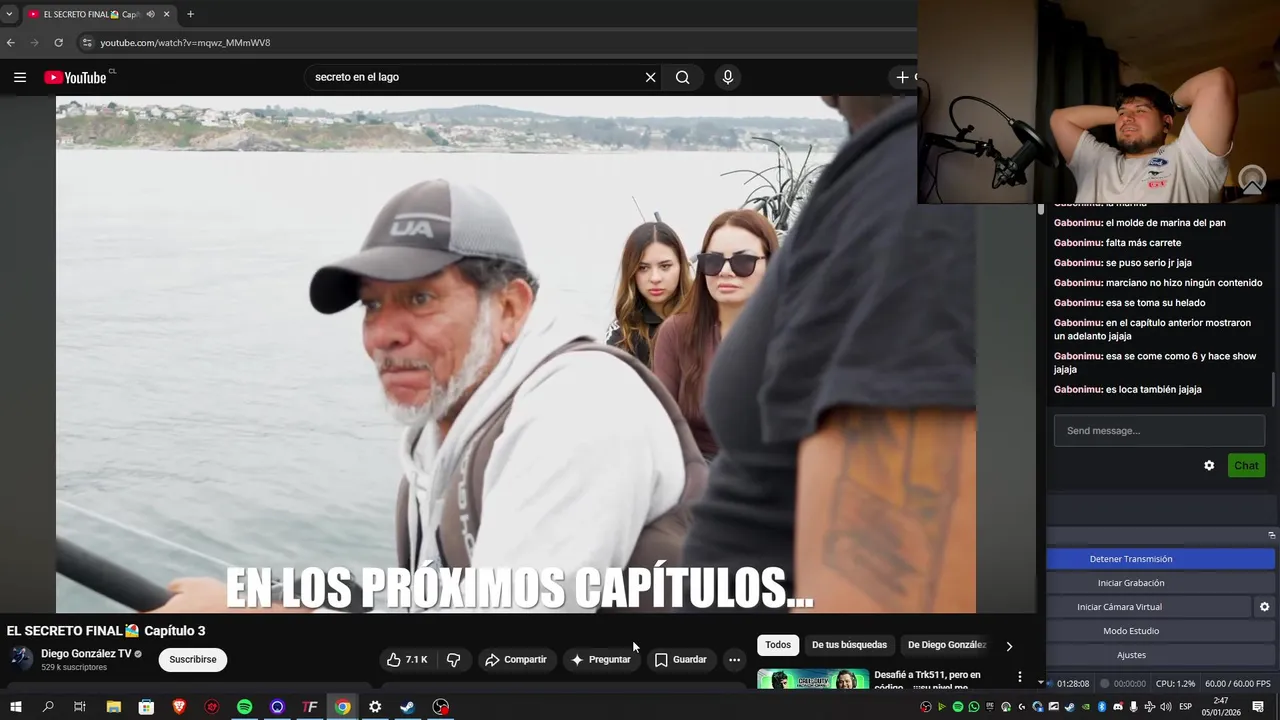Like the video with 7.1 K thumbs up
1280x720 pixels.
coord(407,659)
